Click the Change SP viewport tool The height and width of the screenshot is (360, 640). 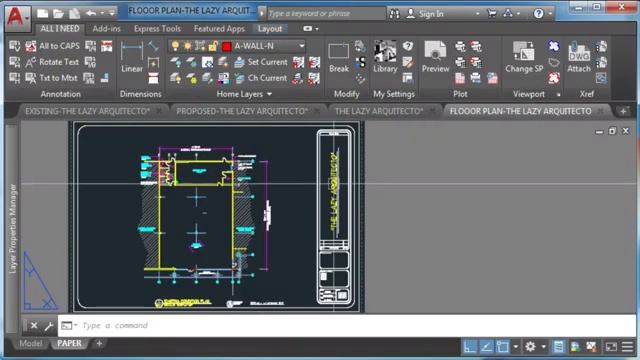(524, 57)
